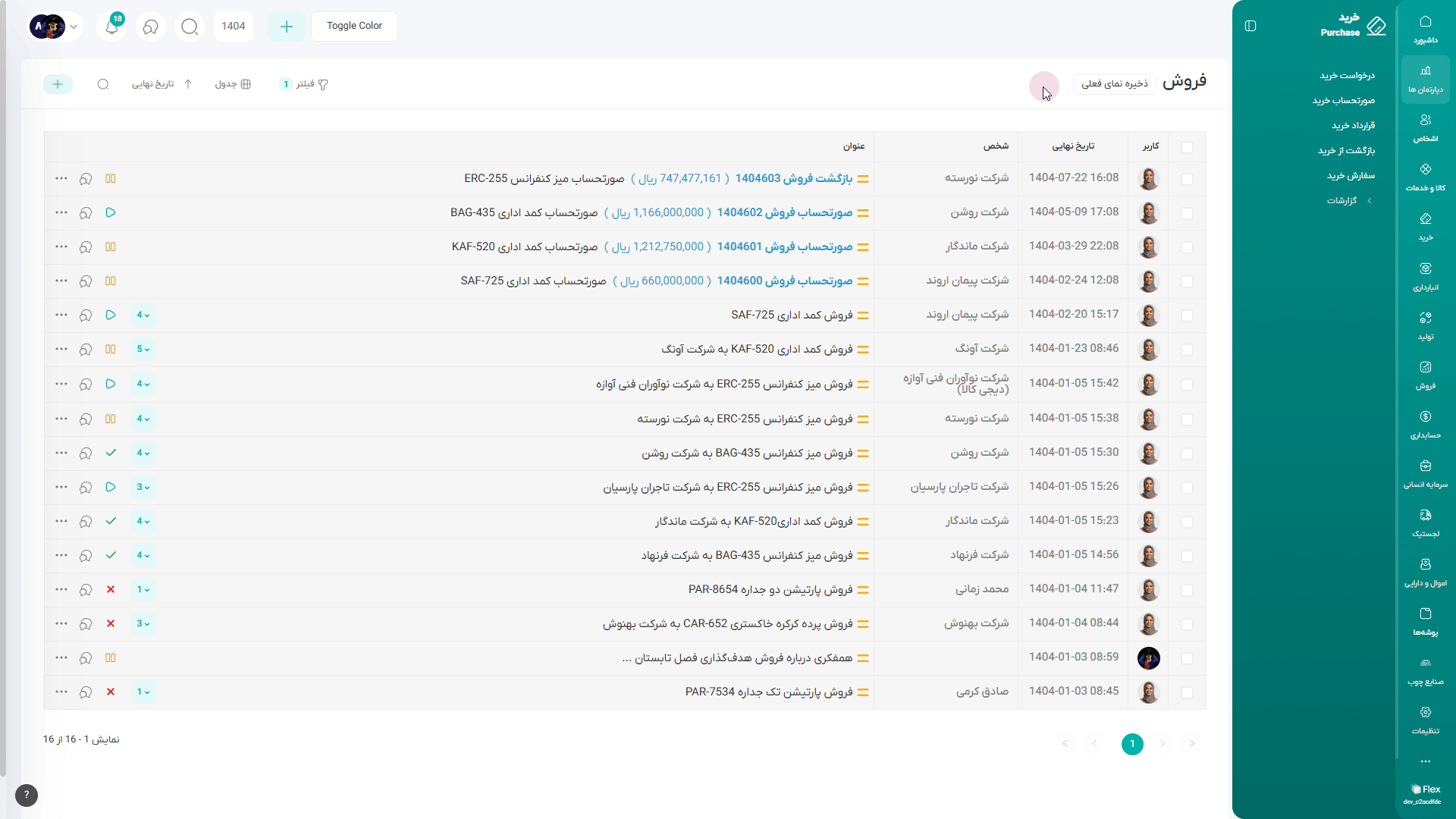The image size is (1456, 819).
Task: Click ذخیره نمای فعلی save view button
Action: 1114,83
